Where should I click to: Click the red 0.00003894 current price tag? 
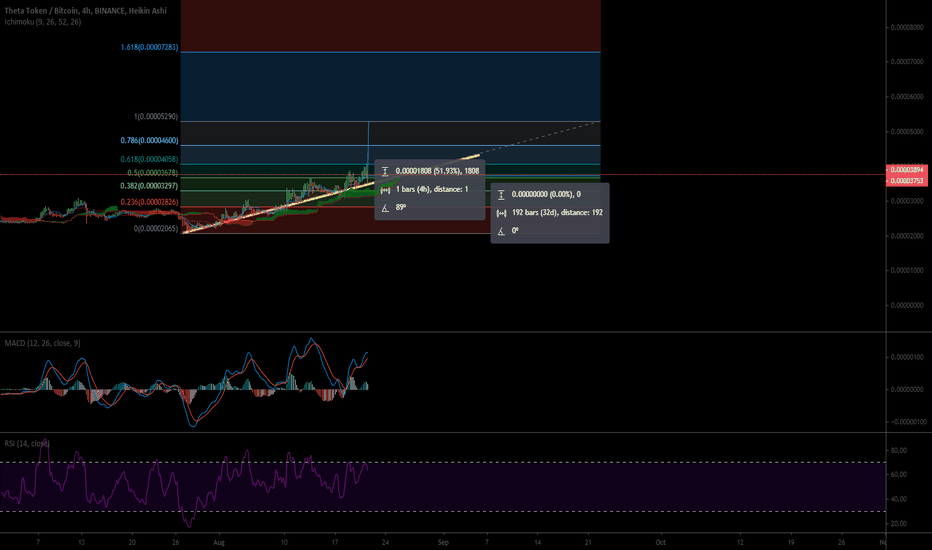click(906, 170)
